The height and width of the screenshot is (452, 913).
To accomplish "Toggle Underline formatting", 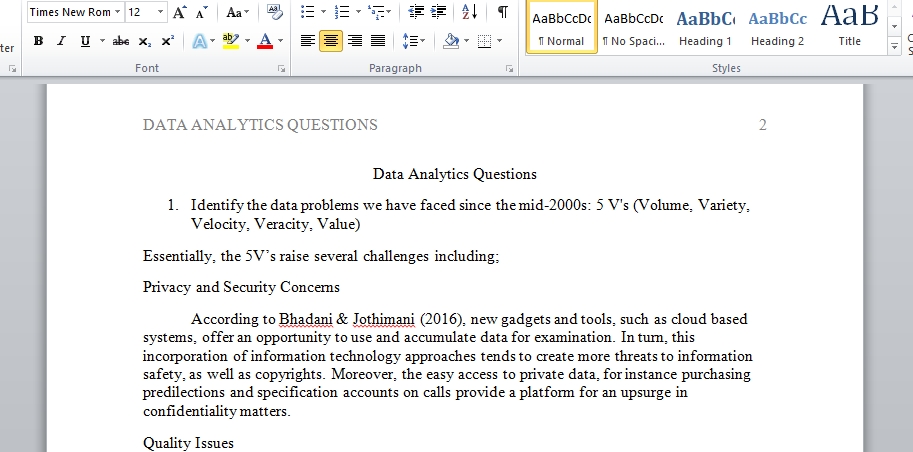I will [86, 41].
